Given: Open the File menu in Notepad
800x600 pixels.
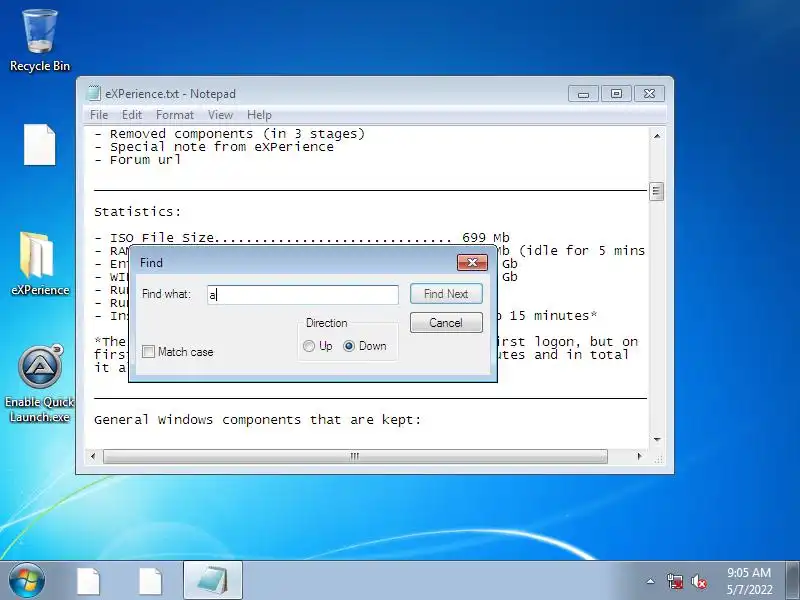Looking at the screenshot, I should point(98,115).
